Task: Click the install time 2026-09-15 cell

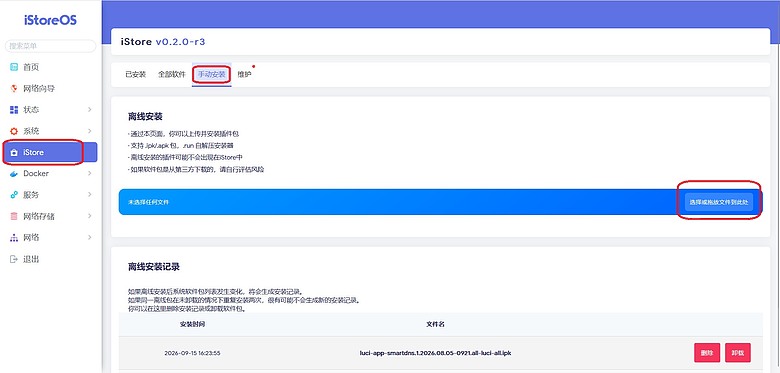Action: (192, 353)
